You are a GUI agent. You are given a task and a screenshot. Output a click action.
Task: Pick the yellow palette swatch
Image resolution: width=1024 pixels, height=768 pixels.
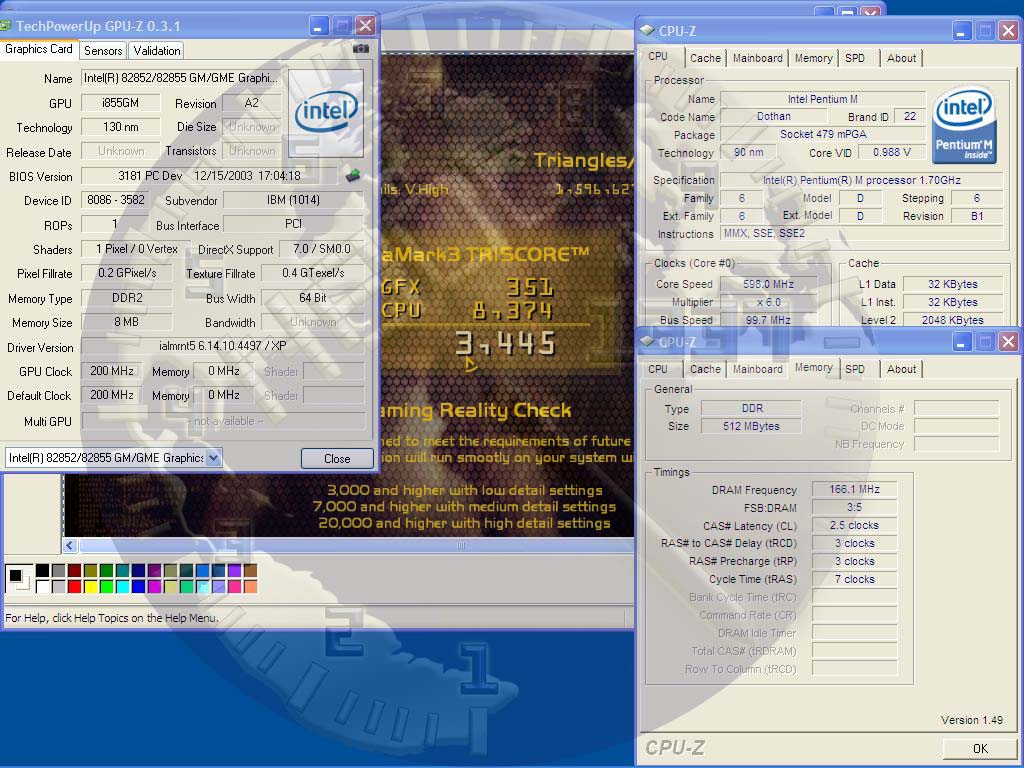[x=91, y=586]
